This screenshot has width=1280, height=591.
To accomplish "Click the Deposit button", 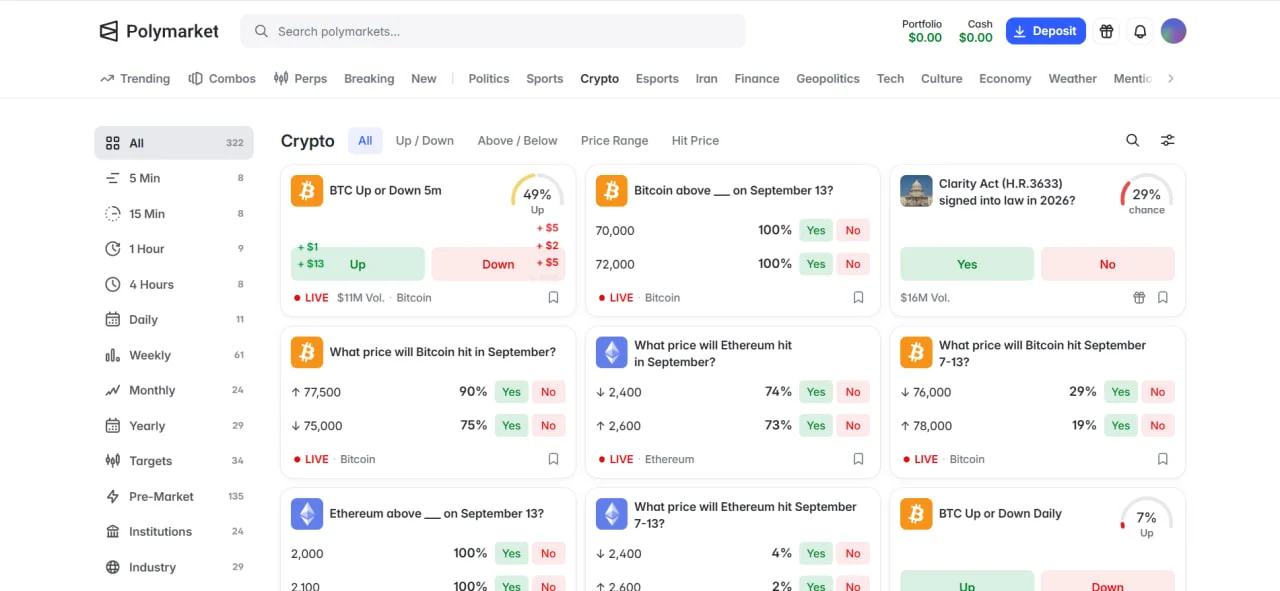I will (x=1046, y=31).
